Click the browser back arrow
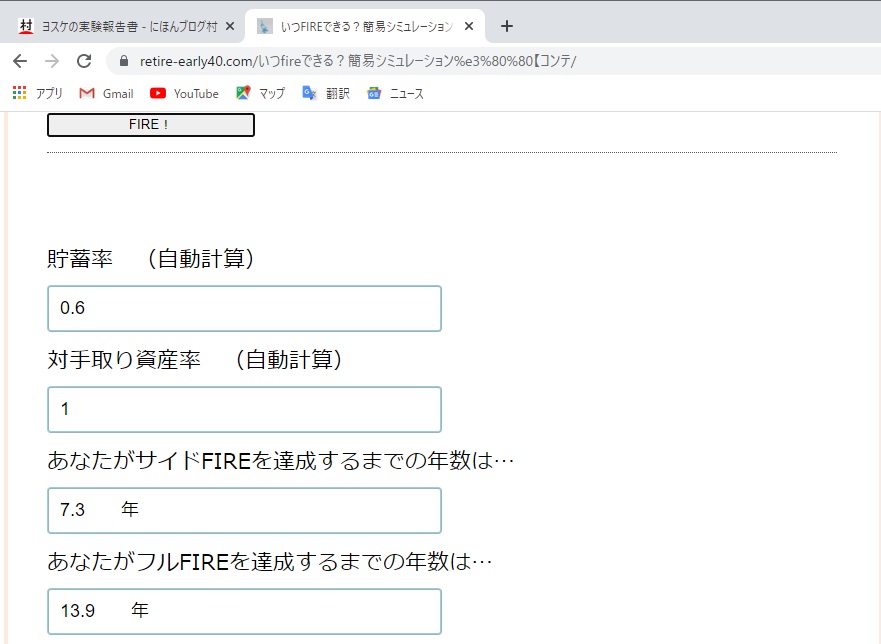This screenshot has height=644, width=881. pos(20,61)
